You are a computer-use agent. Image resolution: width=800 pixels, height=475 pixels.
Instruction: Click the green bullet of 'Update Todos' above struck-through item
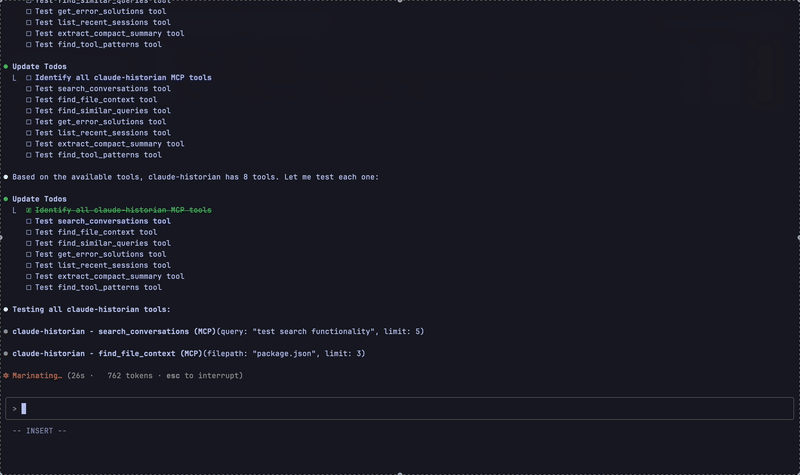(x=6, y=199)
